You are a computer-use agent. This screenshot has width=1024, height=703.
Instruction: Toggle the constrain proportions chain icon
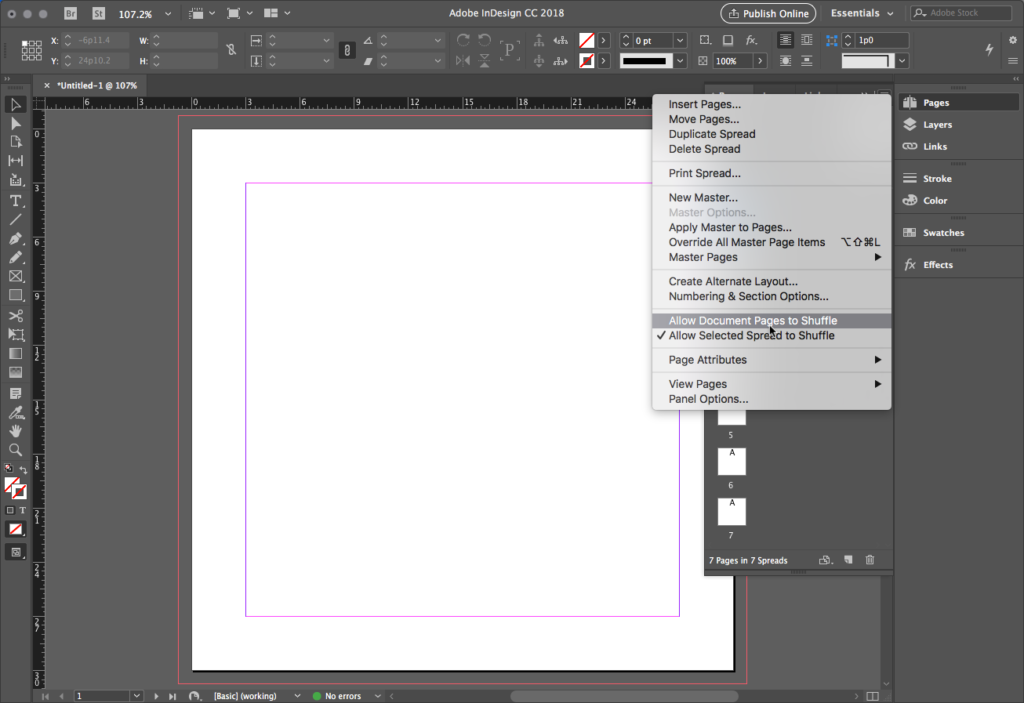tap(232, 50)
